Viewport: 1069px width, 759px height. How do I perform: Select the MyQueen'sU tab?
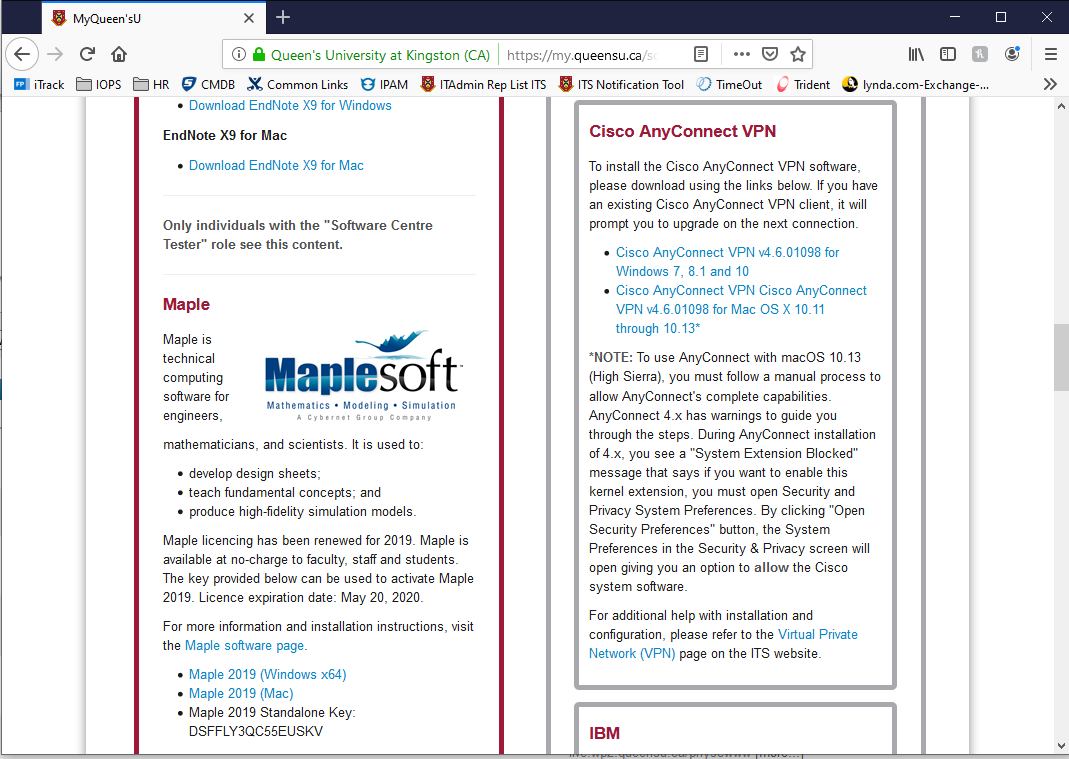pyautogui.click(x=153, y=18)
